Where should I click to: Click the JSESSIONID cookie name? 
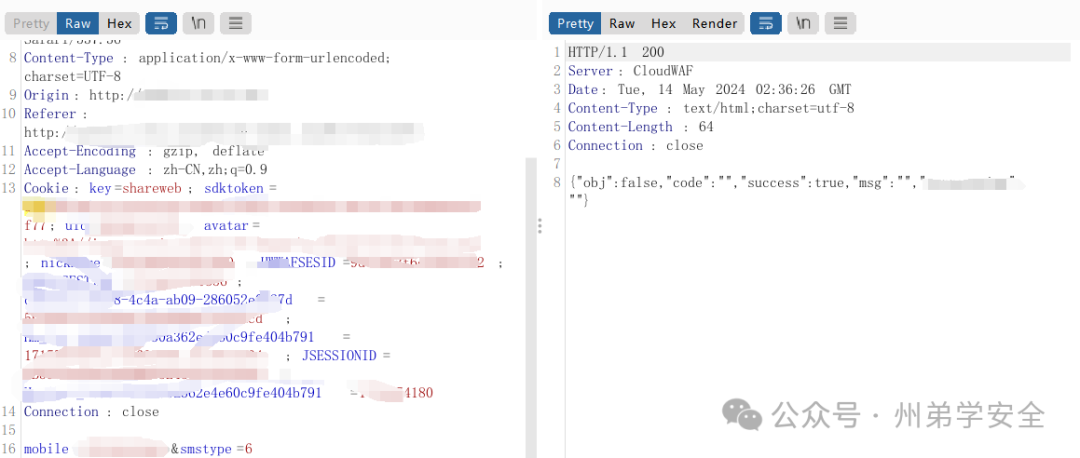pos(340,355)
